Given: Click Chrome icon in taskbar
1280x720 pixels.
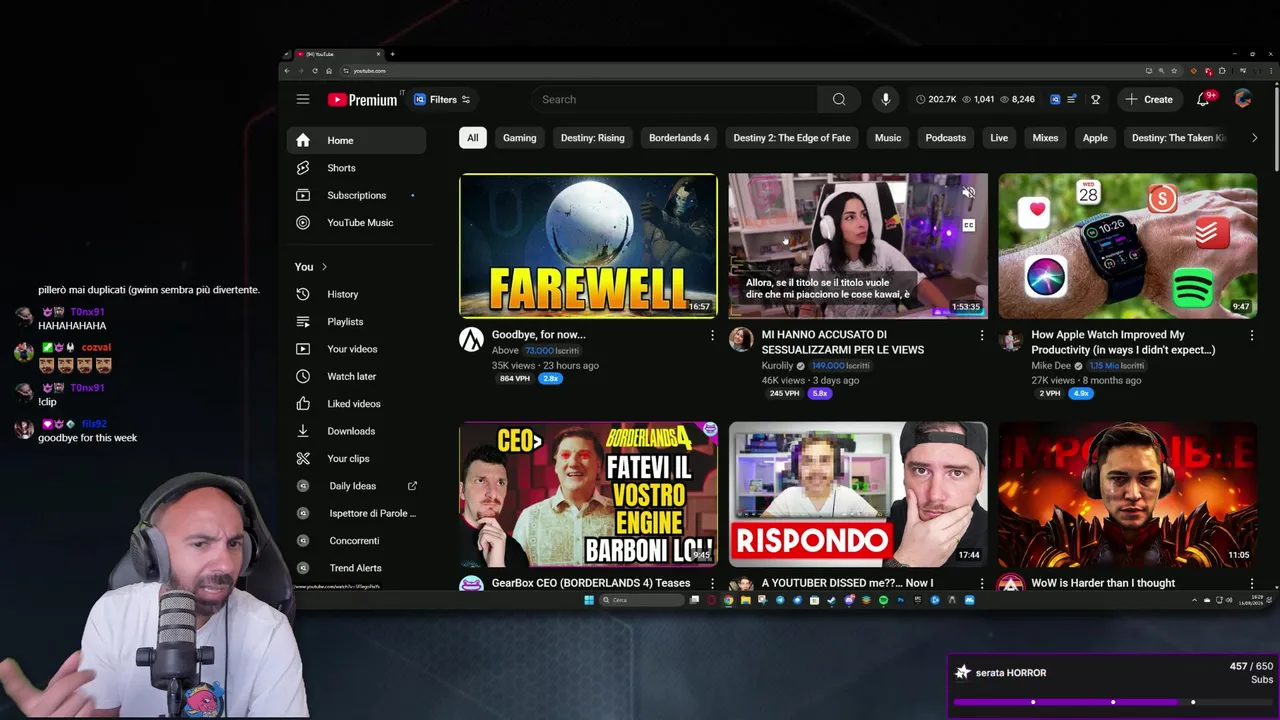Looking at the screenshot, I should pyautogui.click(x=728, y=600).
